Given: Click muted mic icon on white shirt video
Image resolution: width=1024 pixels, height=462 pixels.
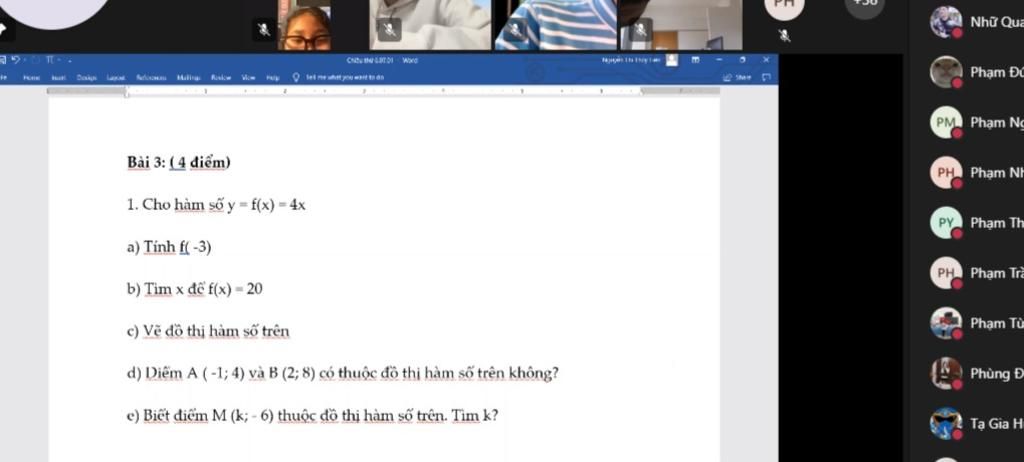Looking at the screenshot, I should point(389,29).
